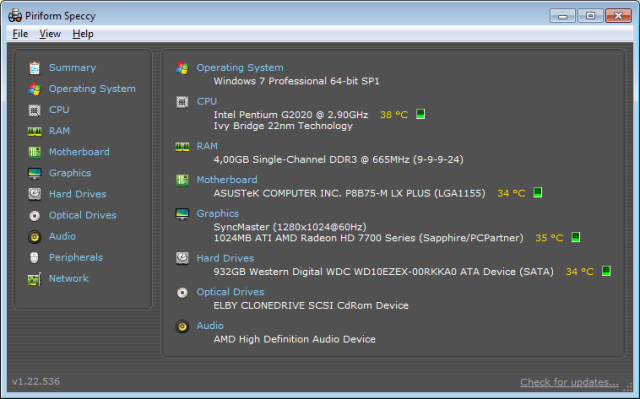
Task: Click the Audio speaker icon in main panel
Action: pos(182,326)
